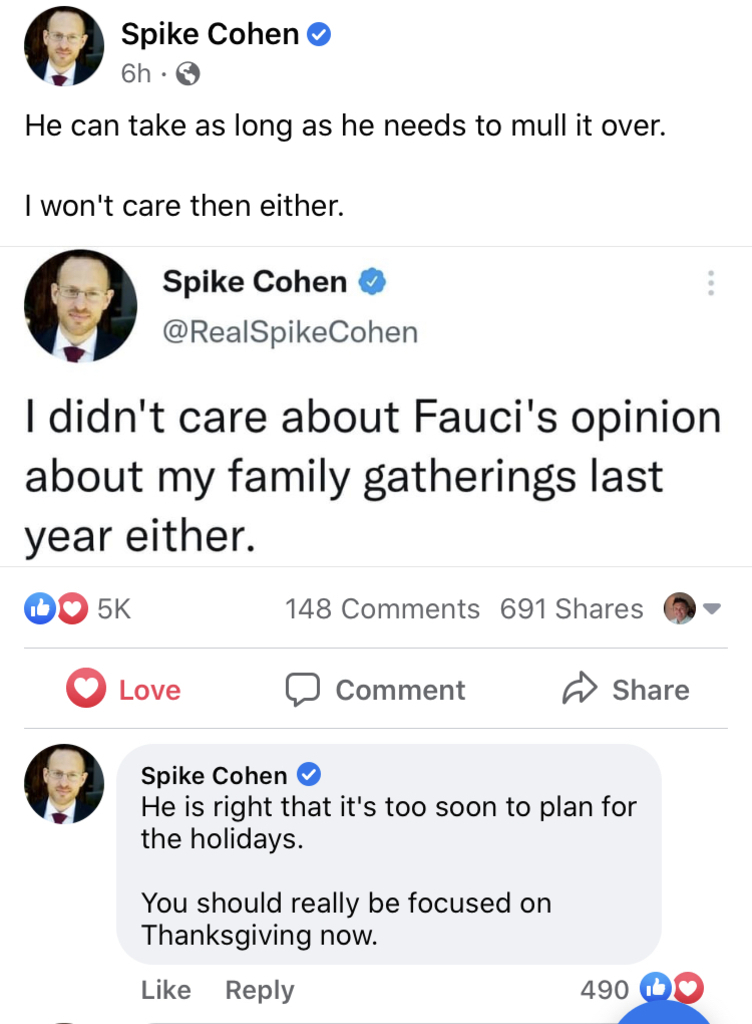Tap the Comment speech bubble icon
The height and width of the screenshot is (1024, 752).
(302, 689)
